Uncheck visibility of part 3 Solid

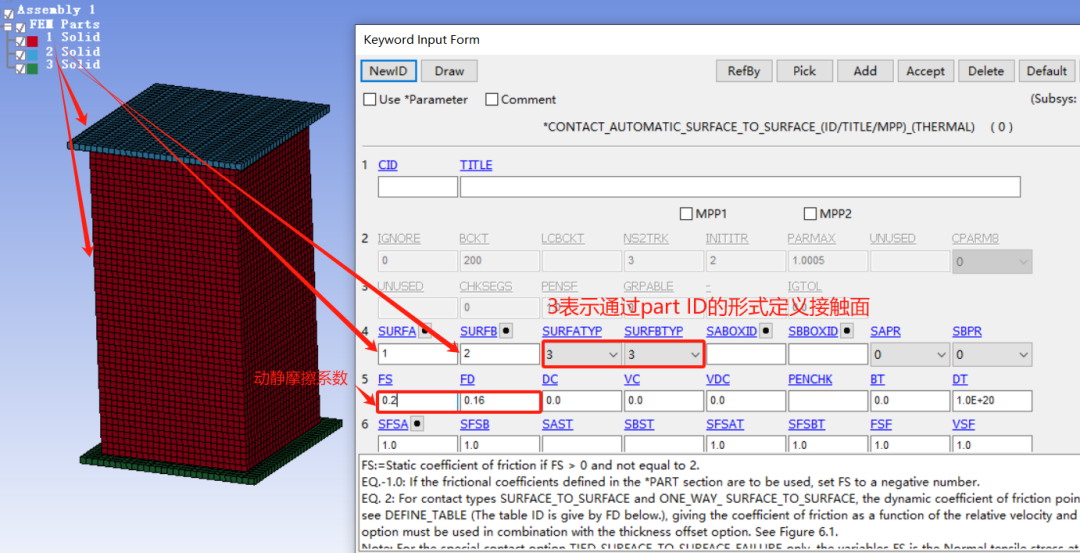[20, 68]
